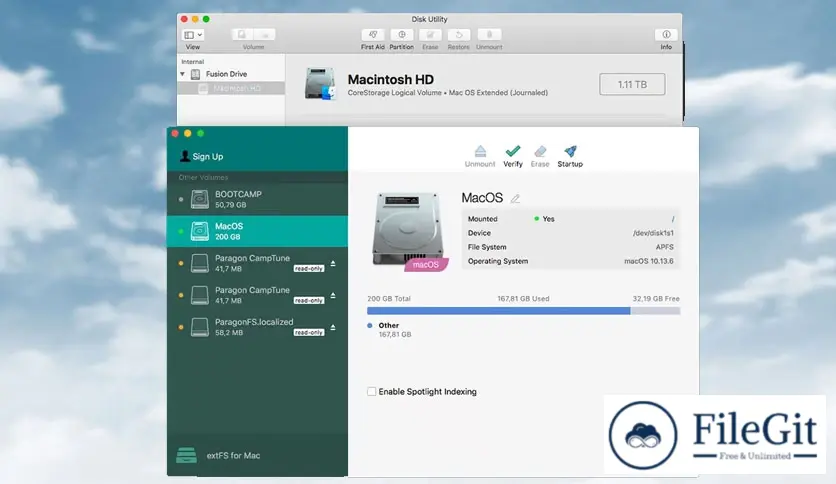
Task: Eject the second Paragon CampTune volume
Action: [333, 295]
